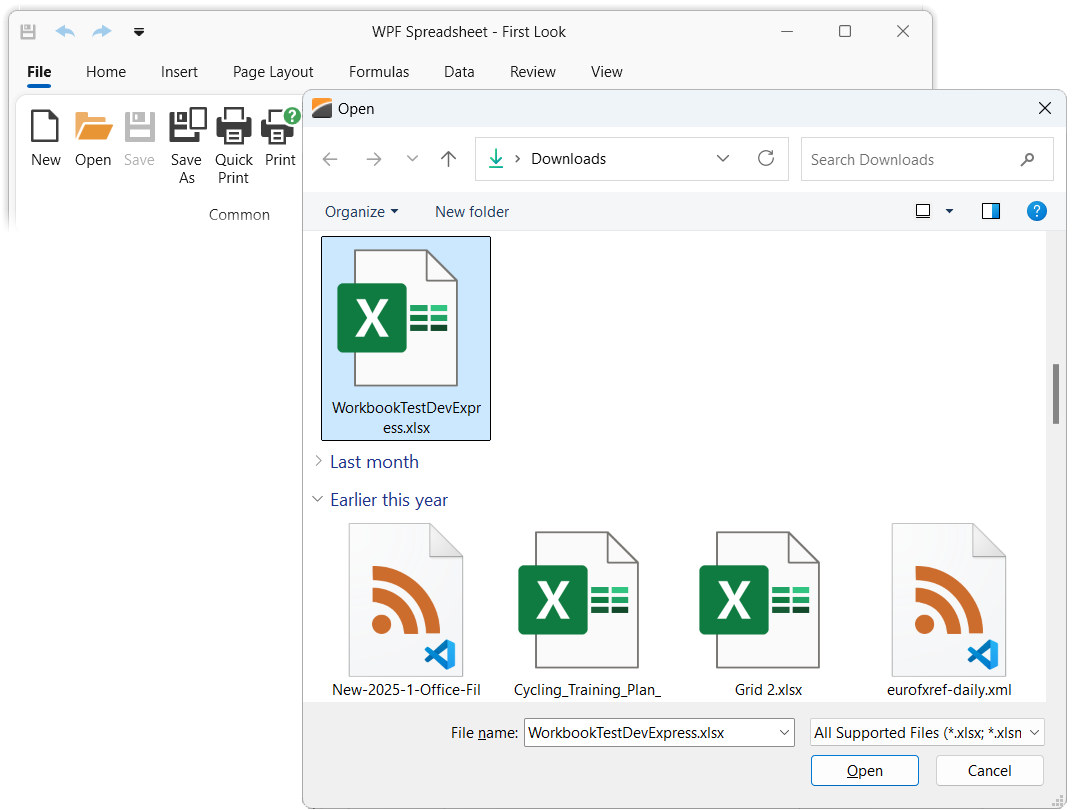The image size is (1080, 810).
Task: Click the Cancel button
Action: pos(989,770)
